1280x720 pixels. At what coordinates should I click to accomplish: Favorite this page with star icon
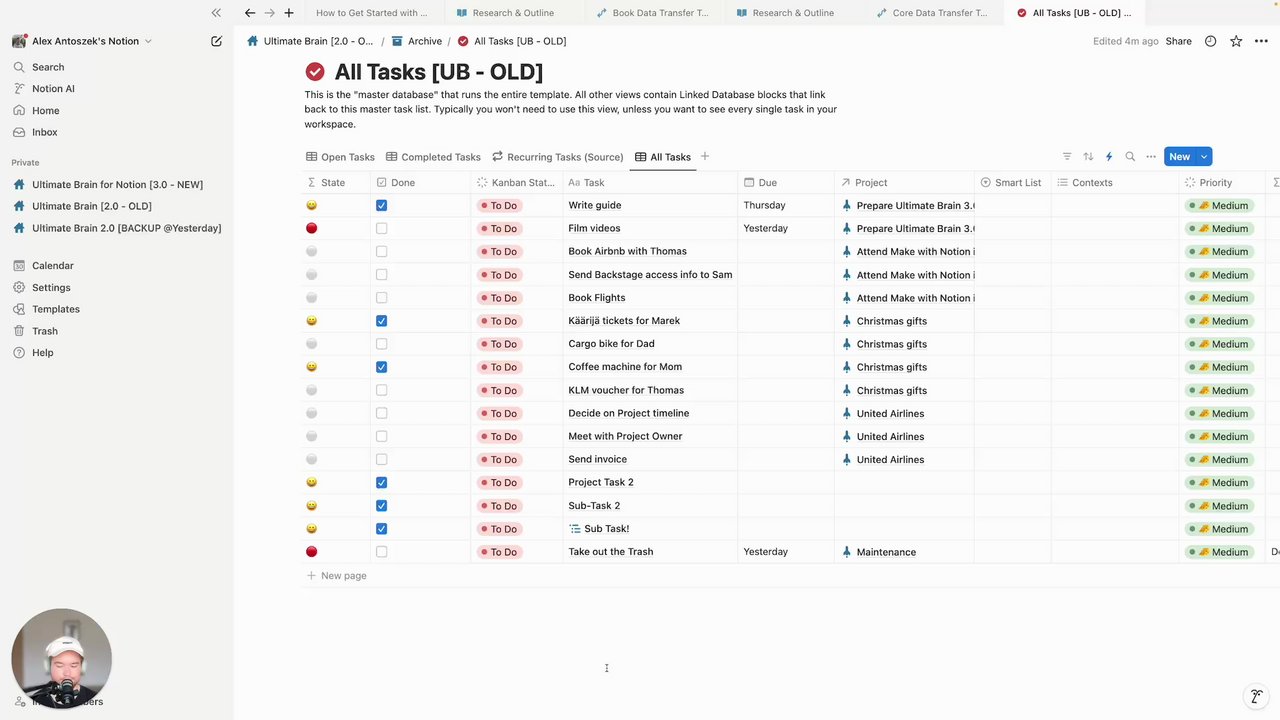pyautogui.click(x=1236, y=41)
